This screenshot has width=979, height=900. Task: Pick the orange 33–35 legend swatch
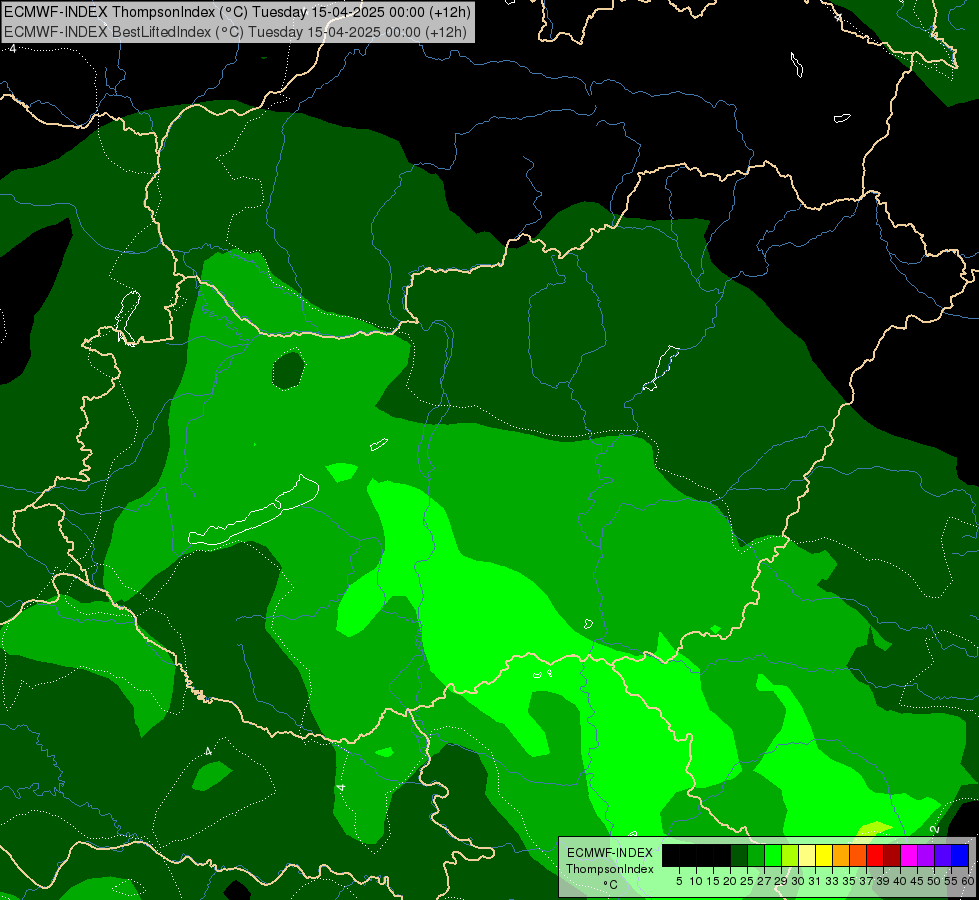tap(841, 855)
